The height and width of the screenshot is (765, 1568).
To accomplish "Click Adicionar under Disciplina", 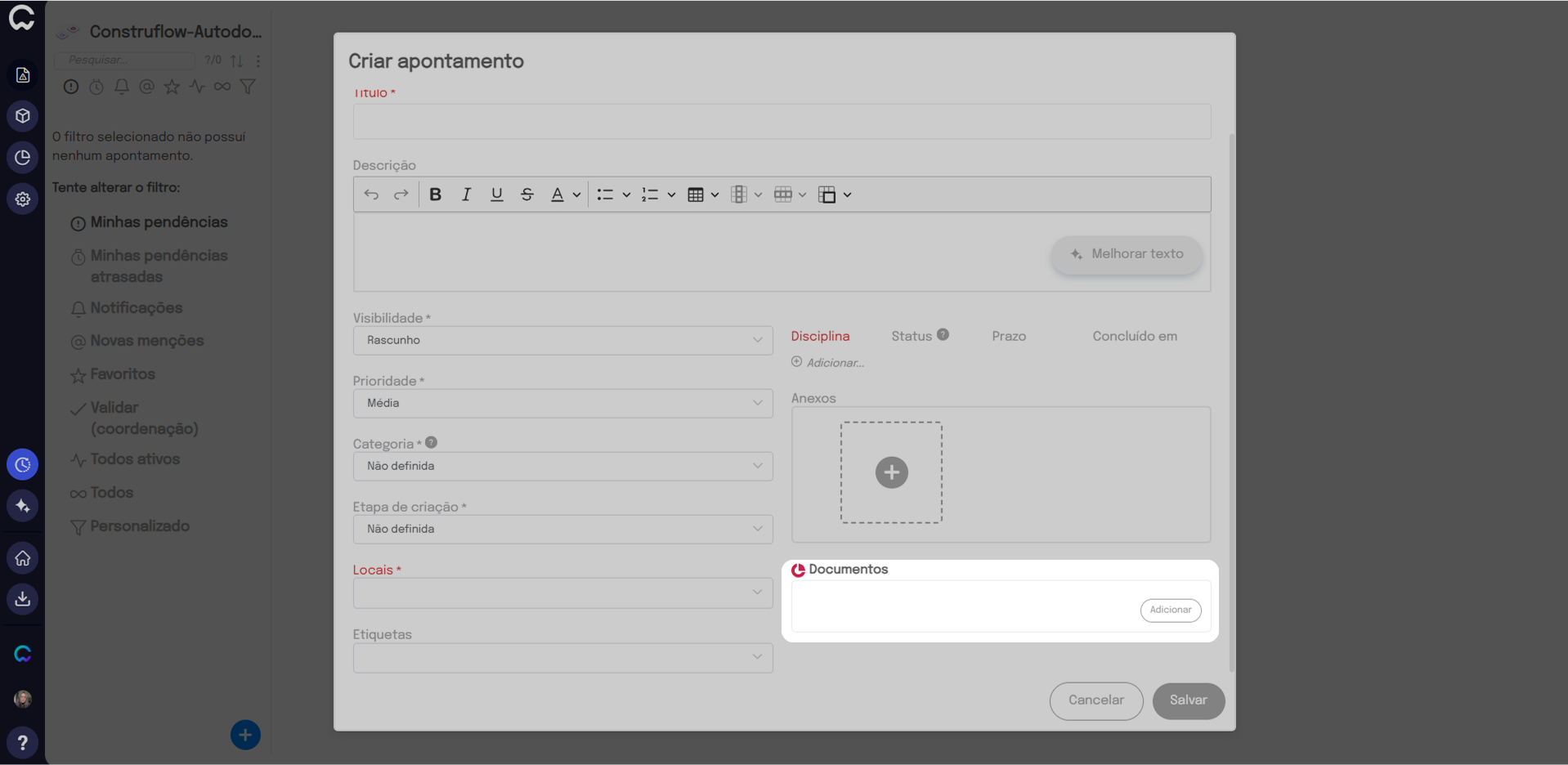I will [x=828, y=363].
